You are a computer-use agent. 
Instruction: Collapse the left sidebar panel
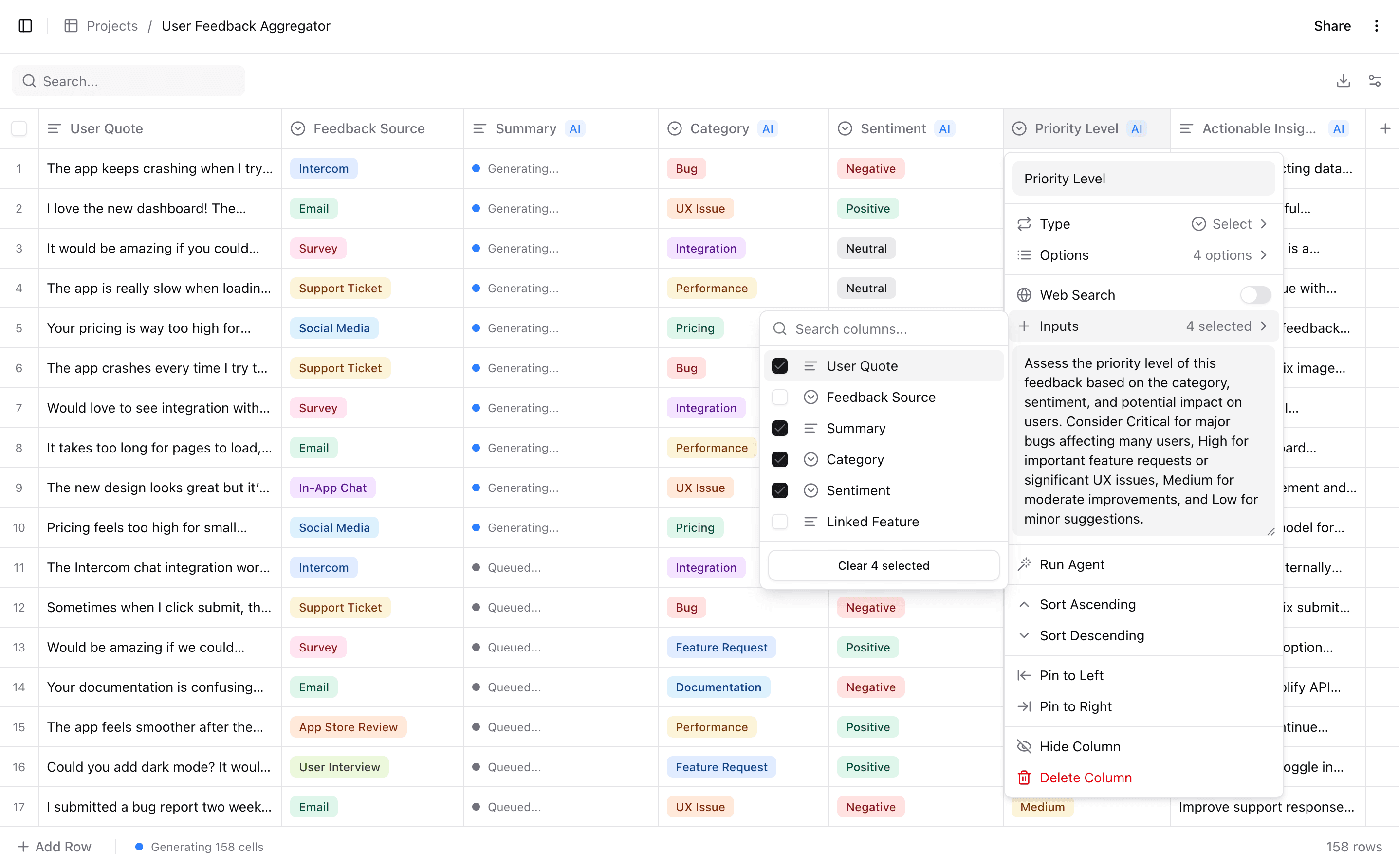click(24, 25)
